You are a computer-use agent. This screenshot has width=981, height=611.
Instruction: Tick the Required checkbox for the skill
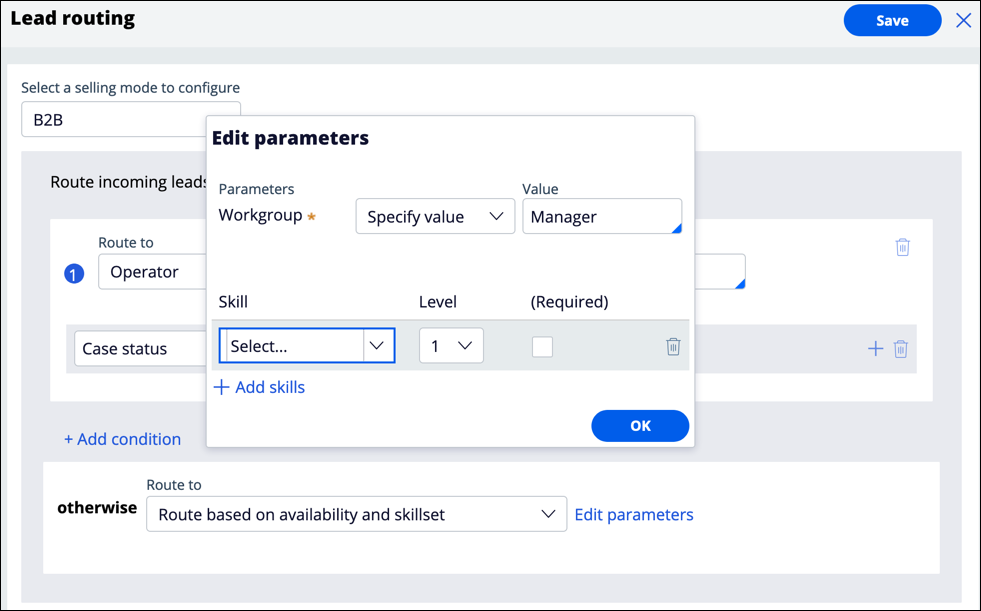[x=542, y=346]
